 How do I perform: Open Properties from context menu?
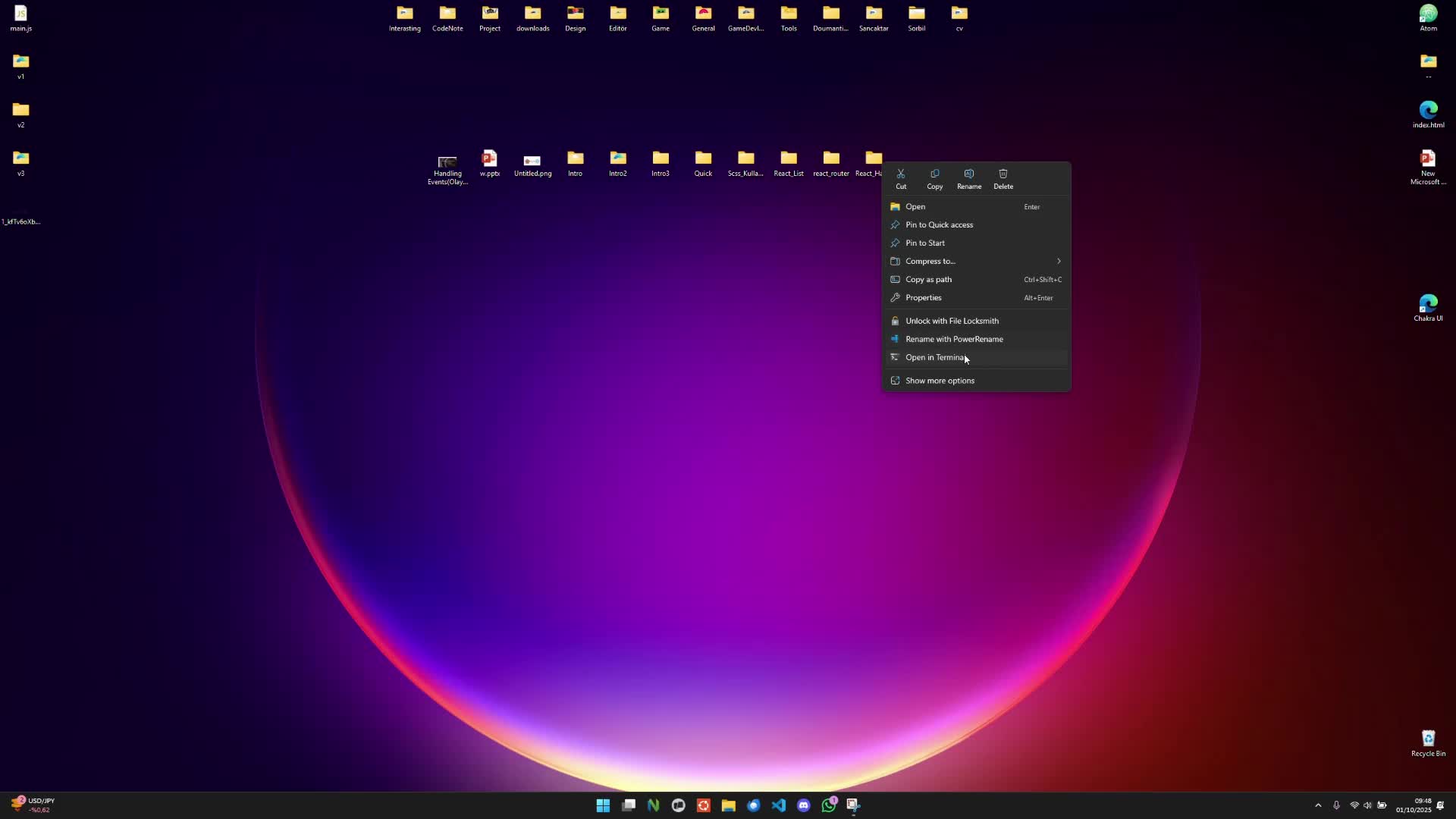click(x=923, y=297)
